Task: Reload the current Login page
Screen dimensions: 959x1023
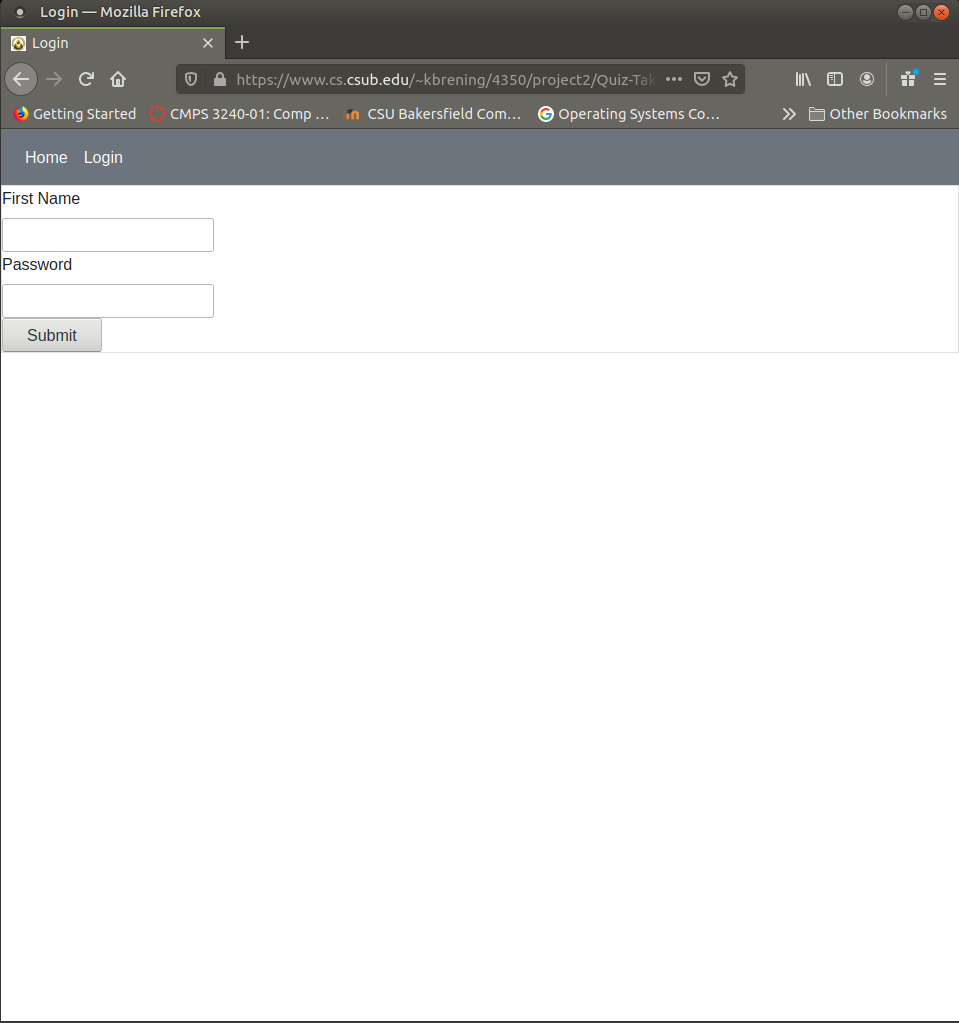Action: [x=86, y=80]
